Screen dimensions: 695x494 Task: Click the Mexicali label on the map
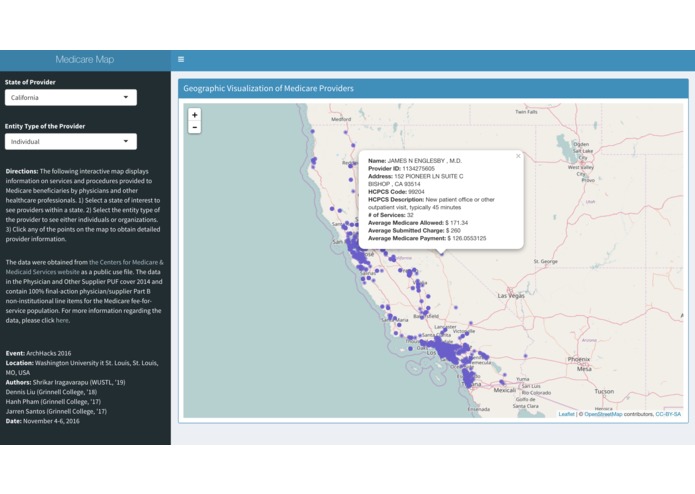click(x=504, y=390)
